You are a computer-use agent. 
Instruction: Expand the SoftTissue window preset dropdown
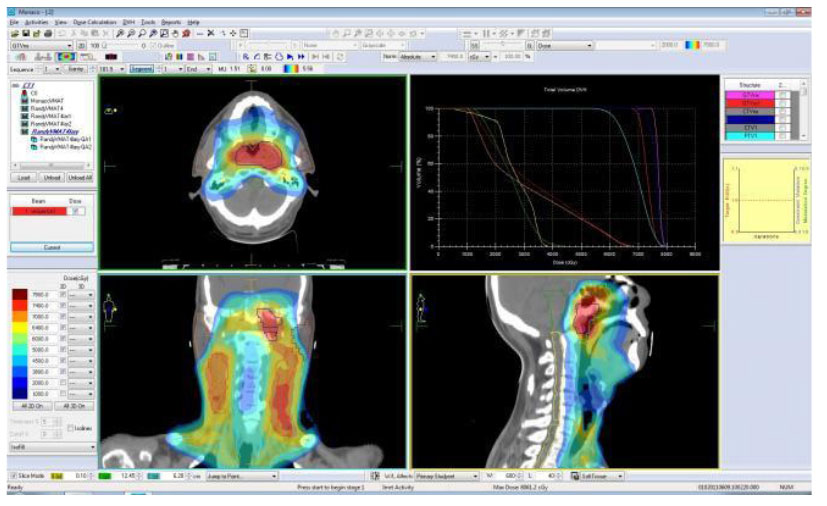(x=622, y=476)
